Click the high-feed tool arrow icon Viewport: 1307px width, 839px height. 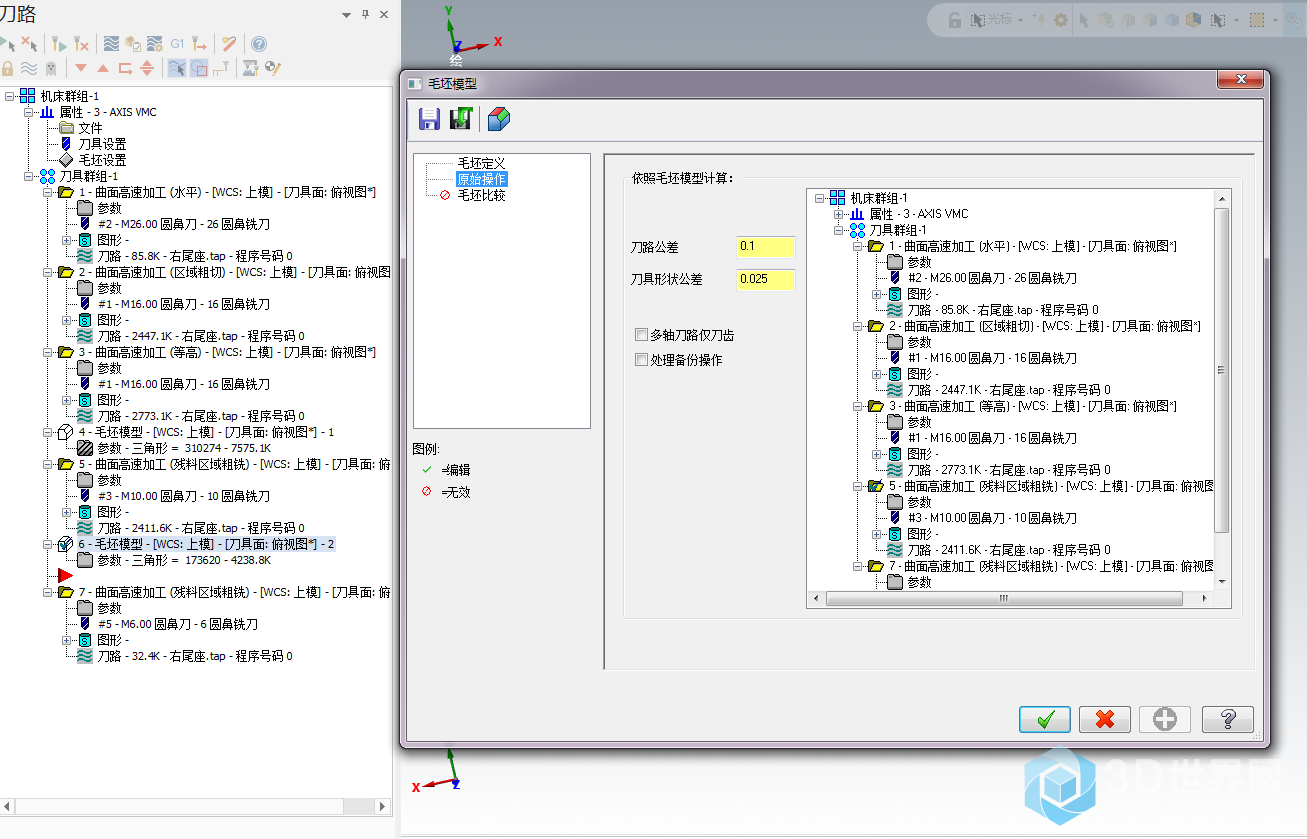click(199, 44)
